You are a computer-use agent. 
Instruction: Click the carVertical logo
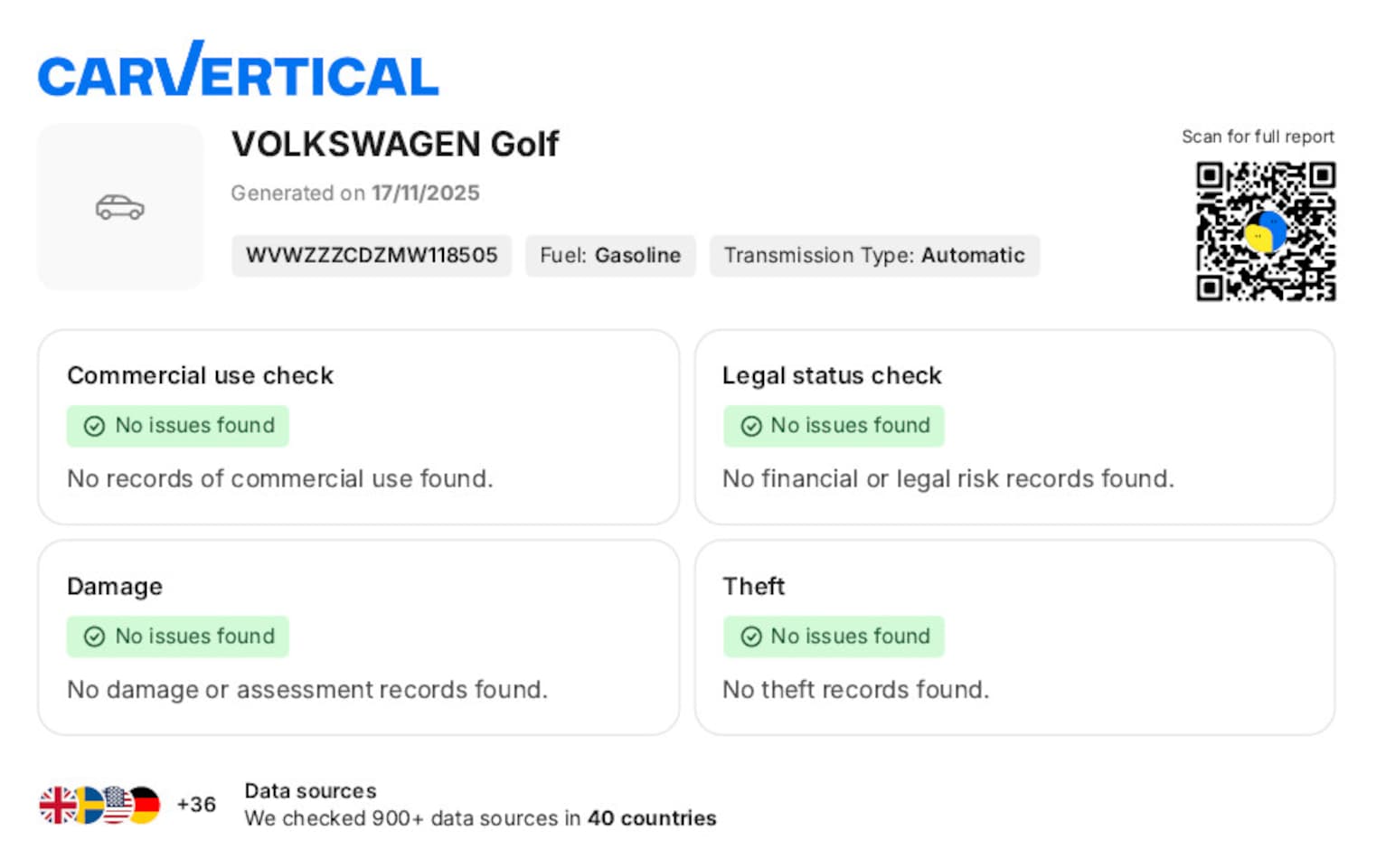pyautogui.click(x=238, y=71)
